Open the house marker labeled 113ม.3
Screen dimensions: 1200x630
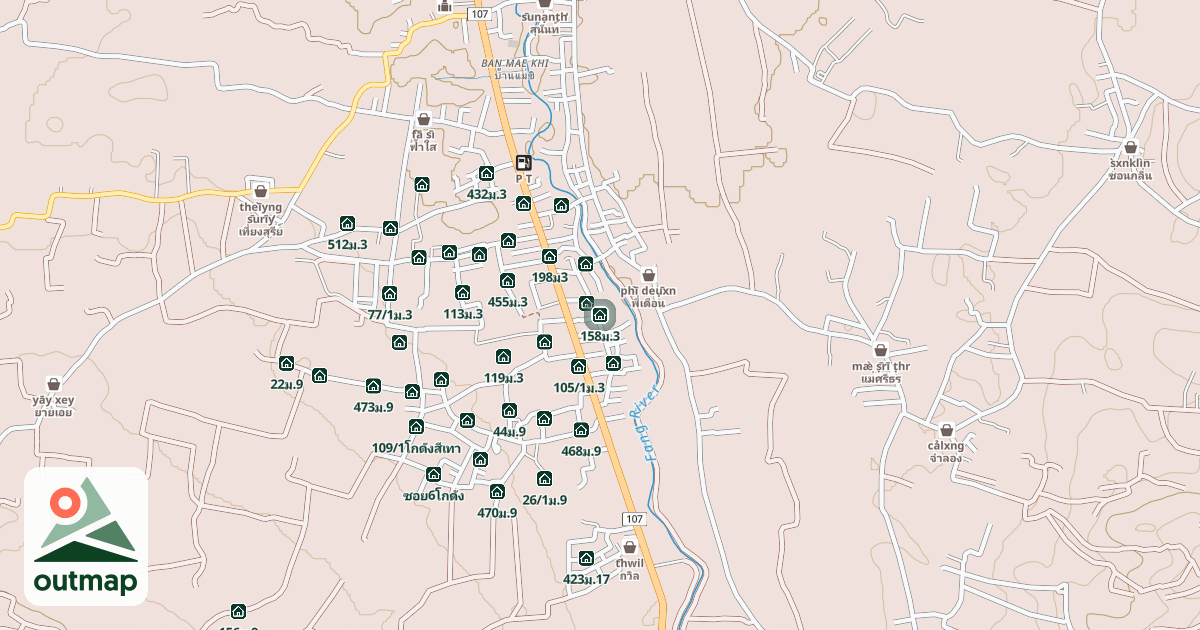point(462,293)
